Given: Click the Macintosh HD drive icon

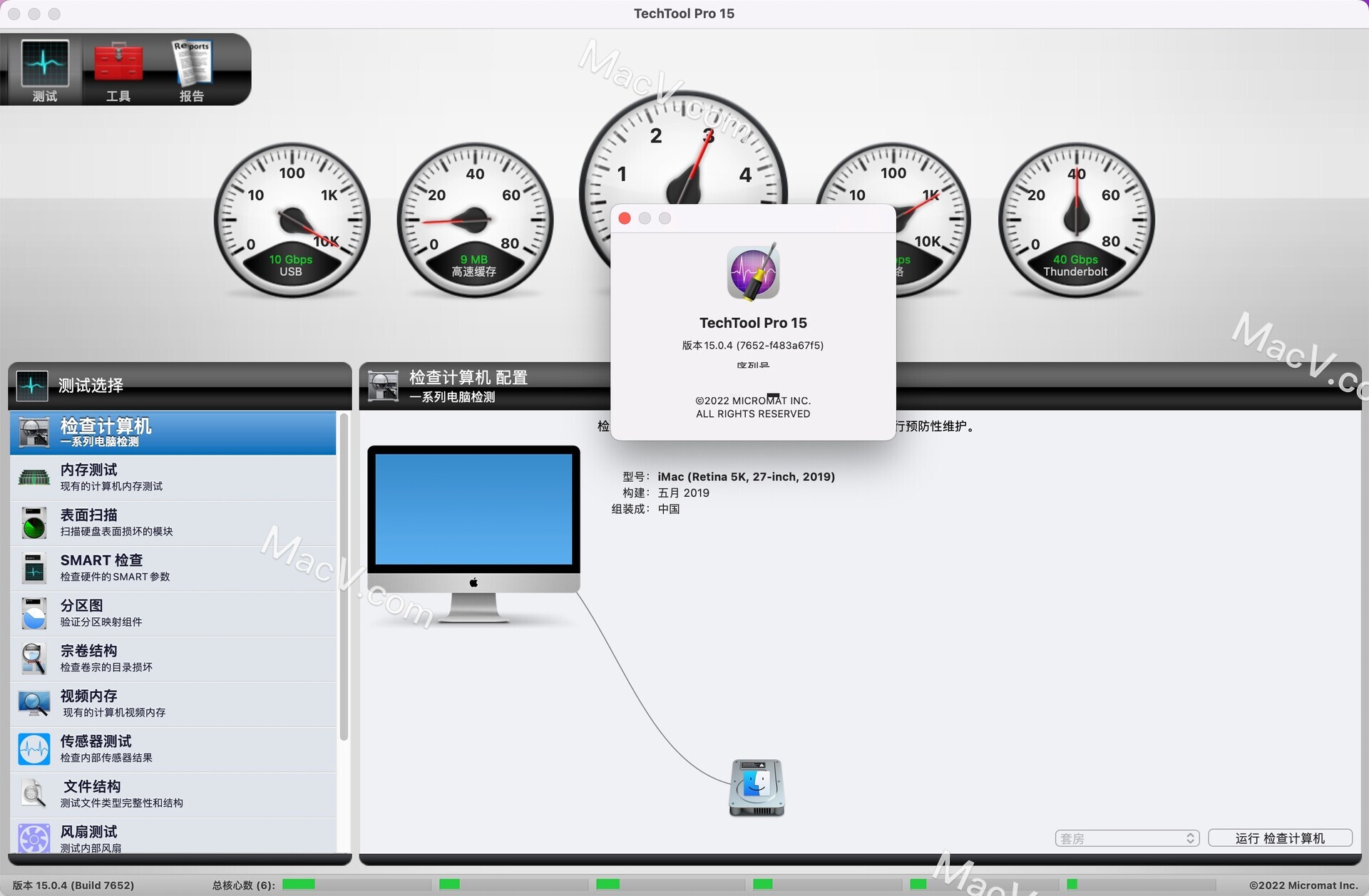Looking at the screenshot, I should click(757, 788).
